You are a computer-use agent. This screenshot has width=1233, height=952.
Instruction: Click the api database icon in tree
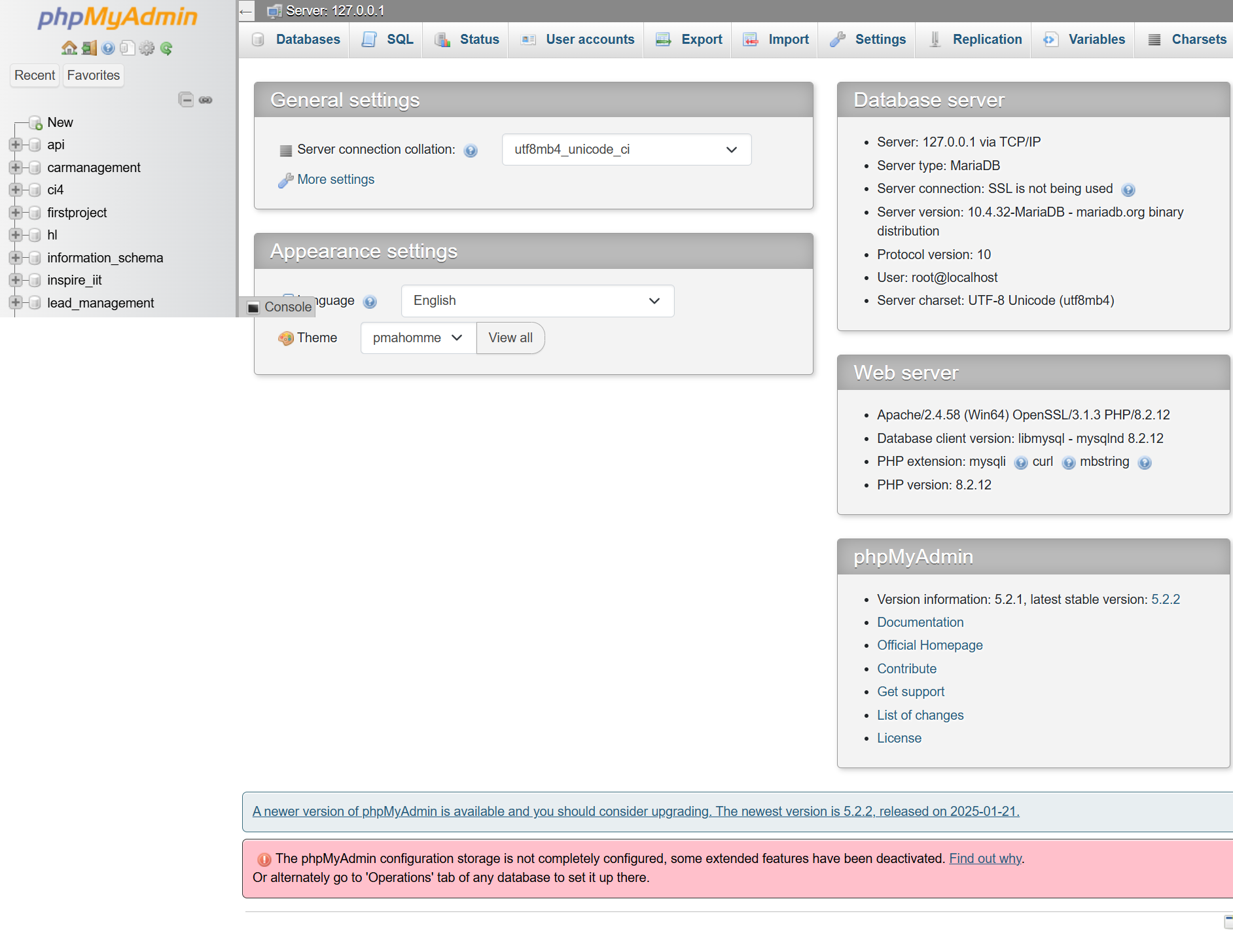coord(35,145)
